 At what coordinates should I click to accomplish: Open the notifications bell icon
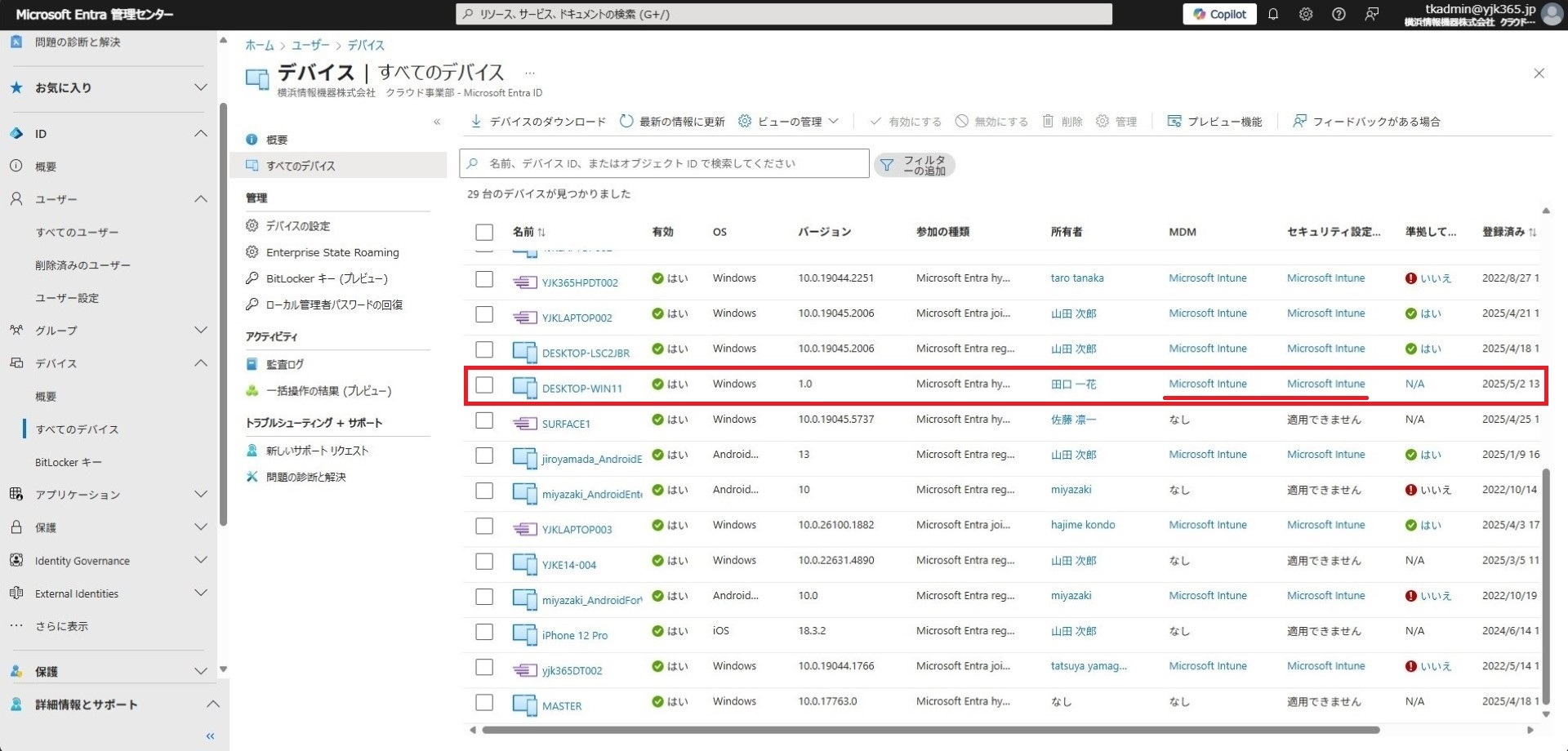point(1272,14)
